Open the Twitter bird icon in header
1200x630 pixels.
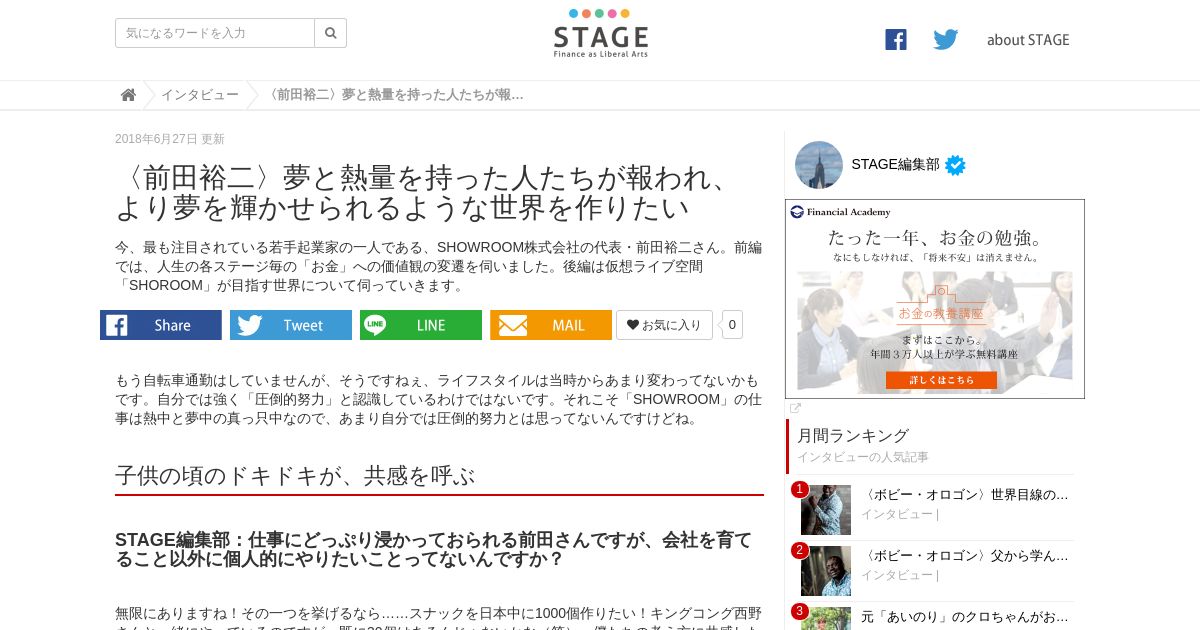point(946,40)
